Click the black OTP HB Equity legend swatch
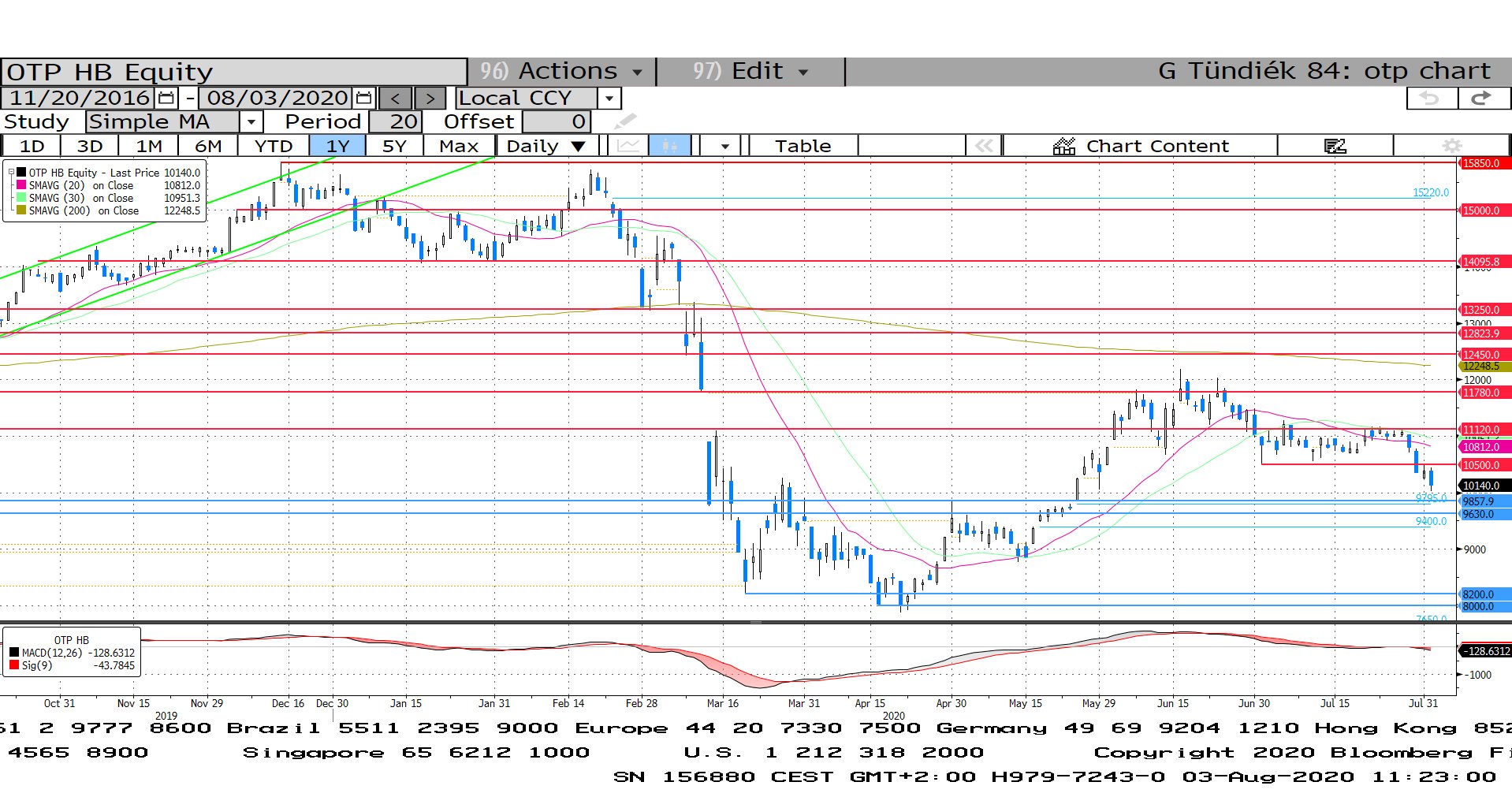This screenshot has height=808, width=1512. pyautogui.click(x=21, y=172)
